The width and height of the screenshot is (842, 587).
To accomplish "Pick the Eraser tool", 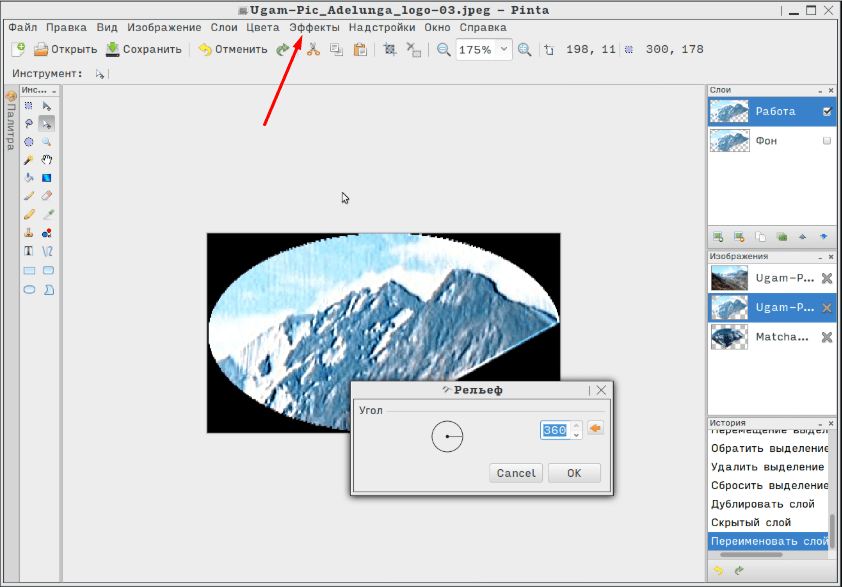I will tap(47, 196).
